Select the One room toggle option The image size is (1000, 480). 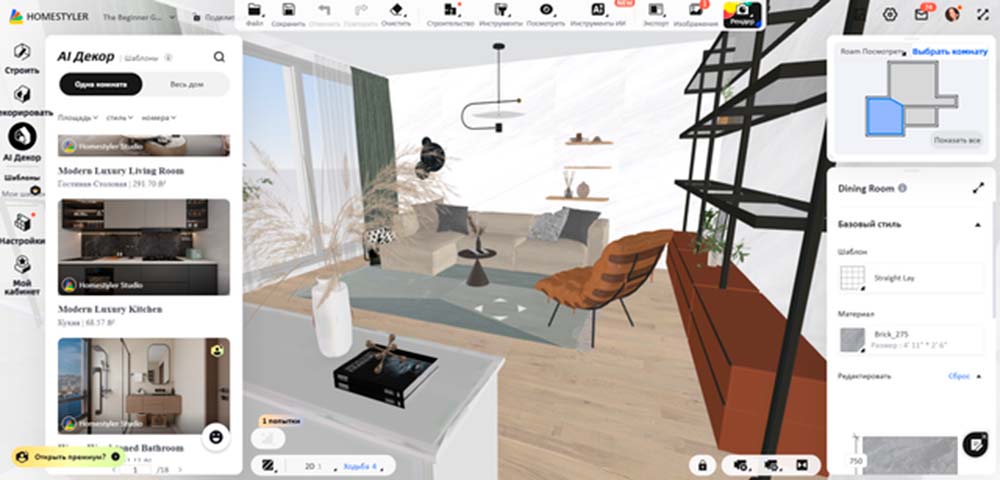click(100, 84)
